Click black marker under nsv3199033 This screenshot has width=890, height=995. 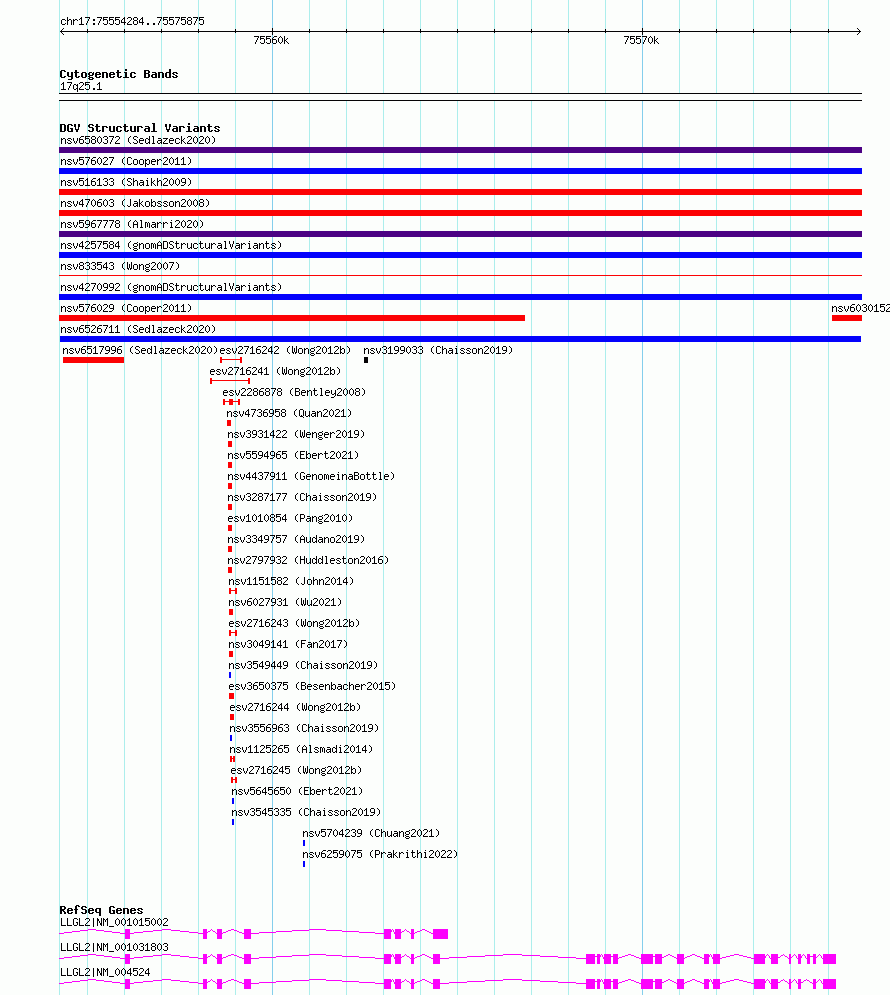tap(366, 360)
